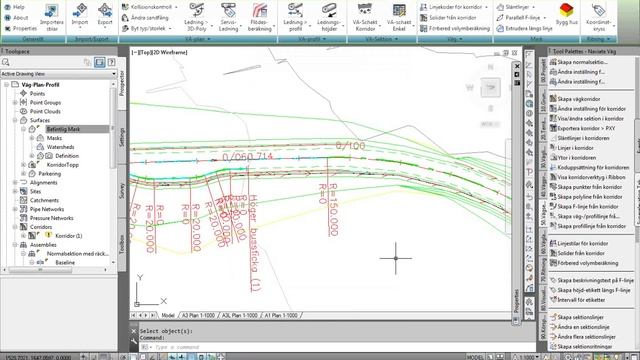Select Korridor (1) in the tree

coord(69,236)
